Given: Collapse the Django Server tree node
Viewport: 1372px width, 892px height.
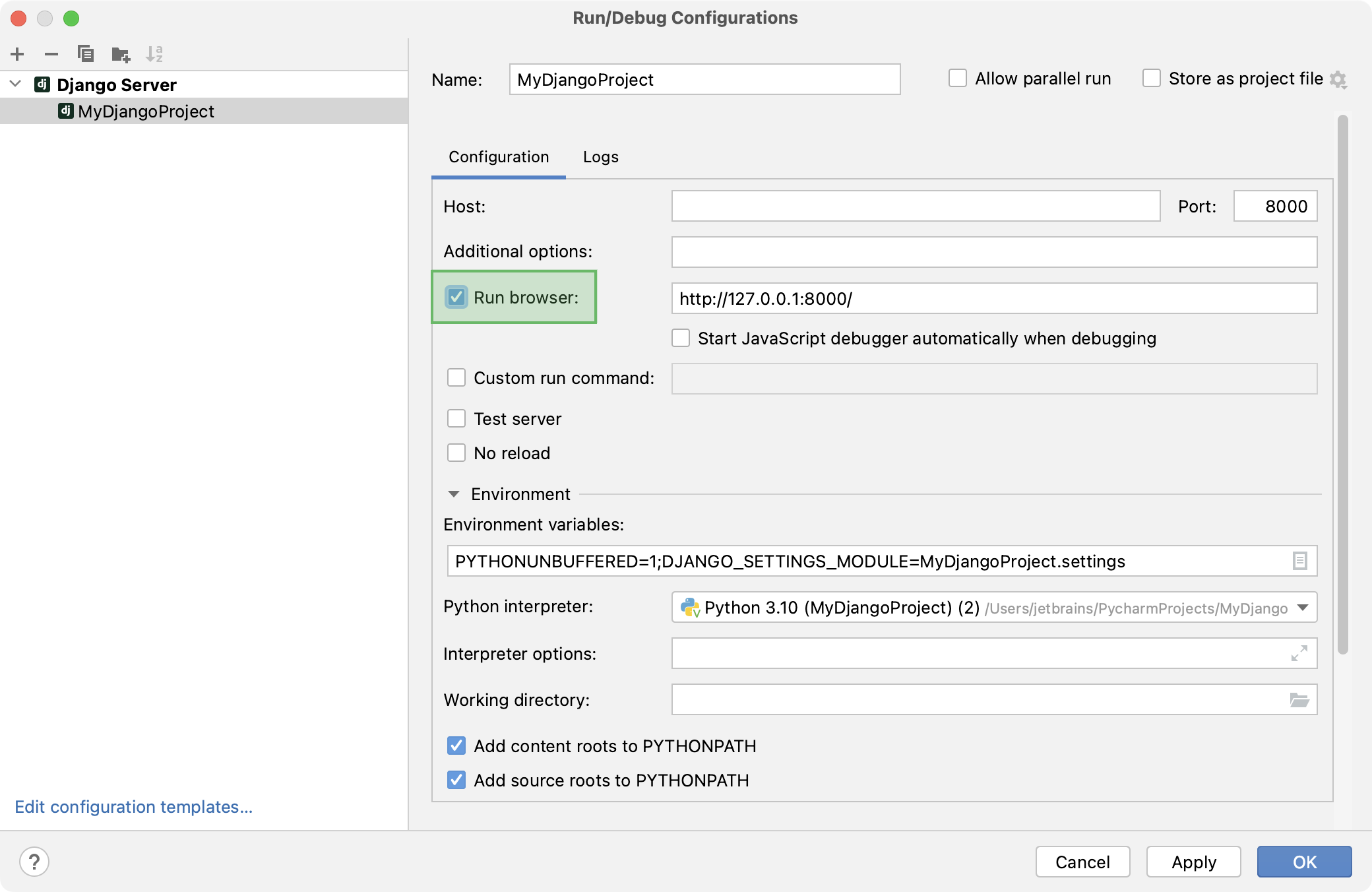Looking at the screenshot, I should coord(13,84).
